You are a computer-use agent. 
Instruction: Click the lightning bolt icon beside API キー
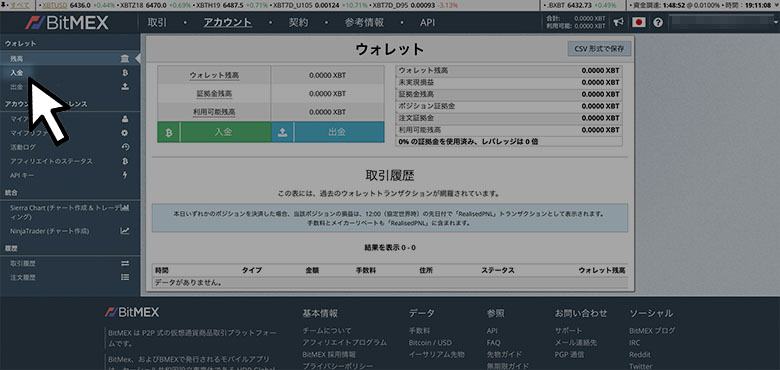click(x=125, y=175)
